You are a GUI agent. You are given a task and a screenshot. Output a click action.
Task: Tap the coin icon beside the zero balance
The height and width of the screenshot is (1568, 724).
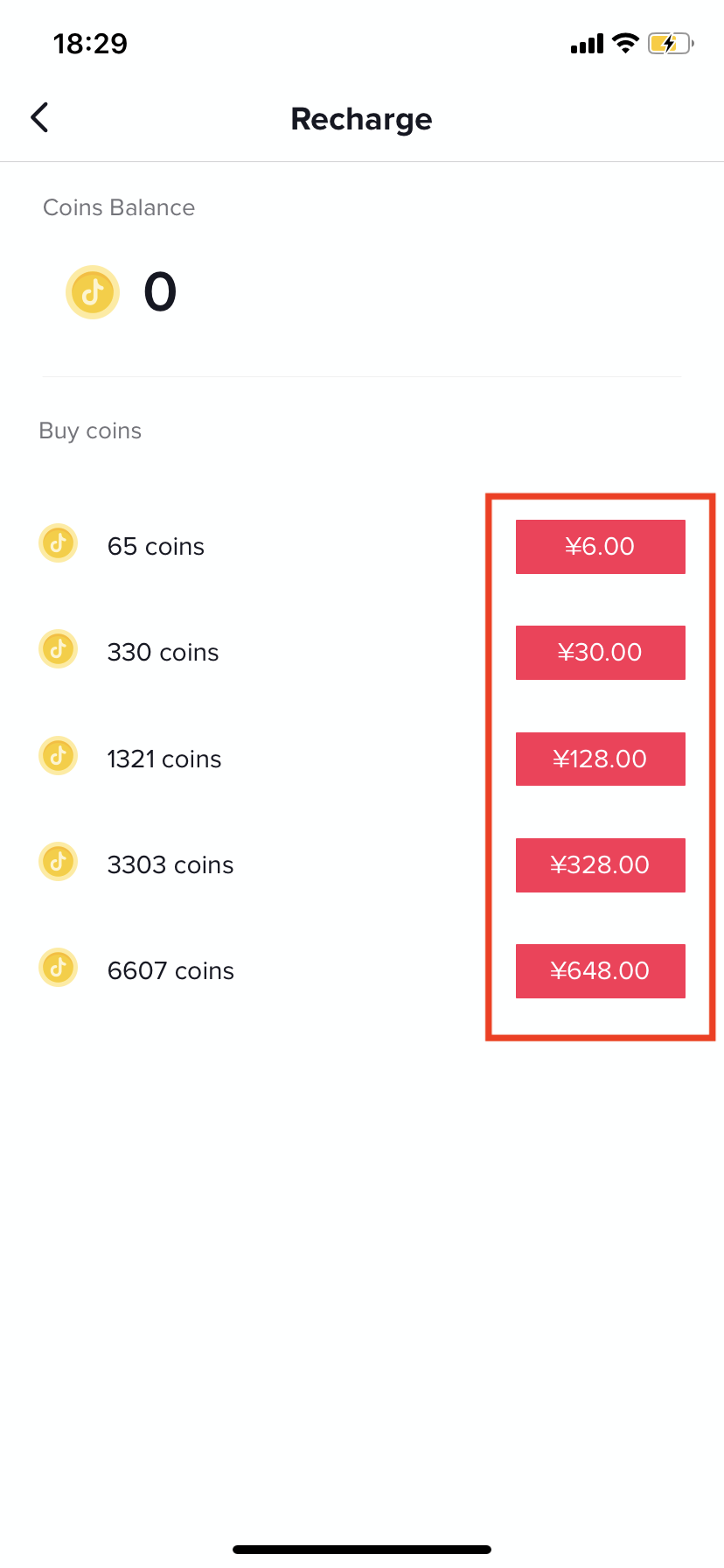93,291
